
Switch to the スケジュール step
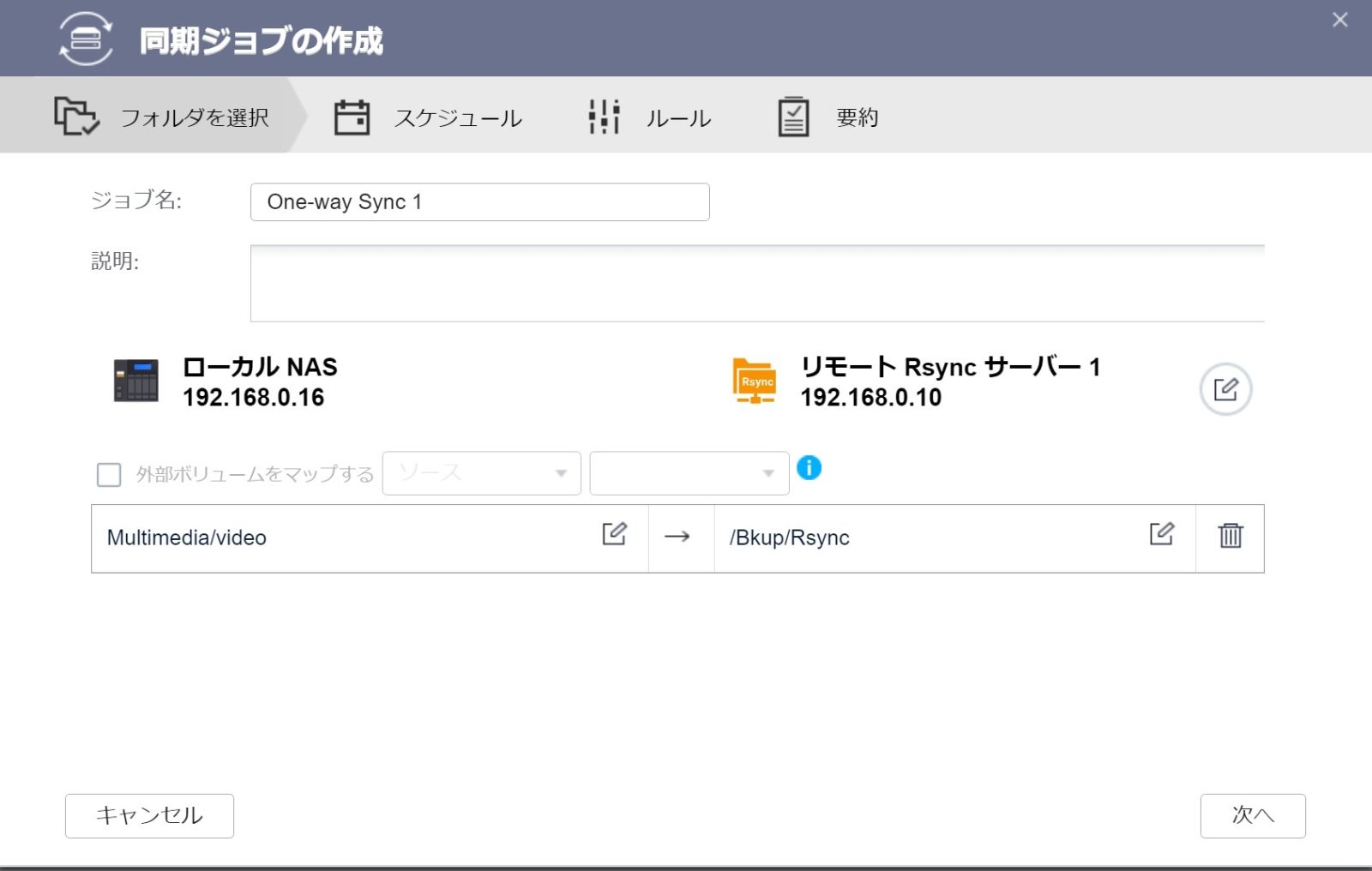point(429,117)
